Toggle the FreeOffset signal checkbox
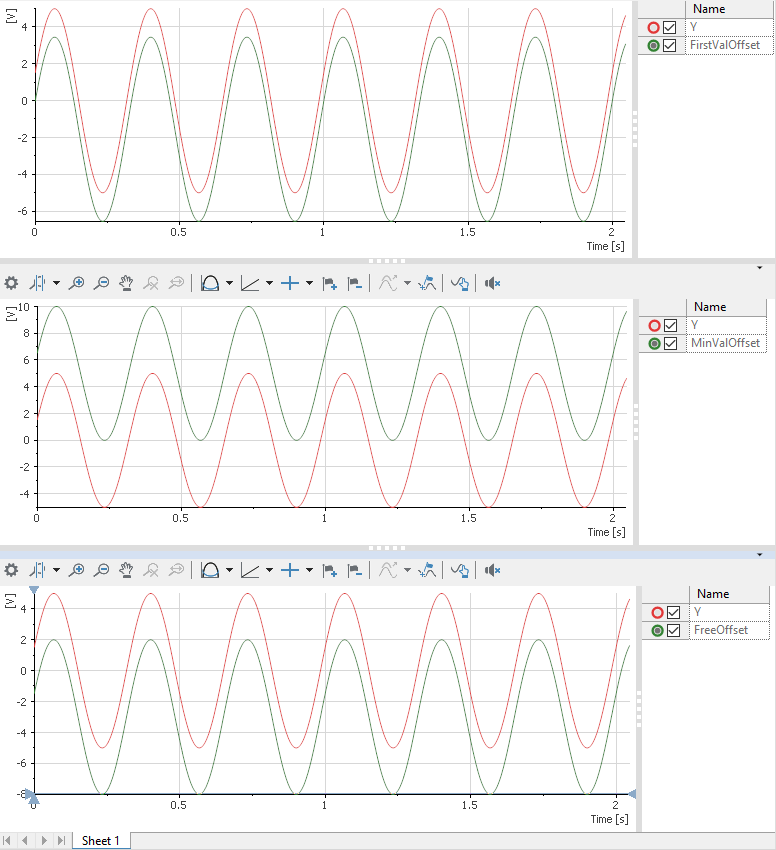The height and width of the screenshot is (850, 776). pyautogui.click(x=673, y=630)
